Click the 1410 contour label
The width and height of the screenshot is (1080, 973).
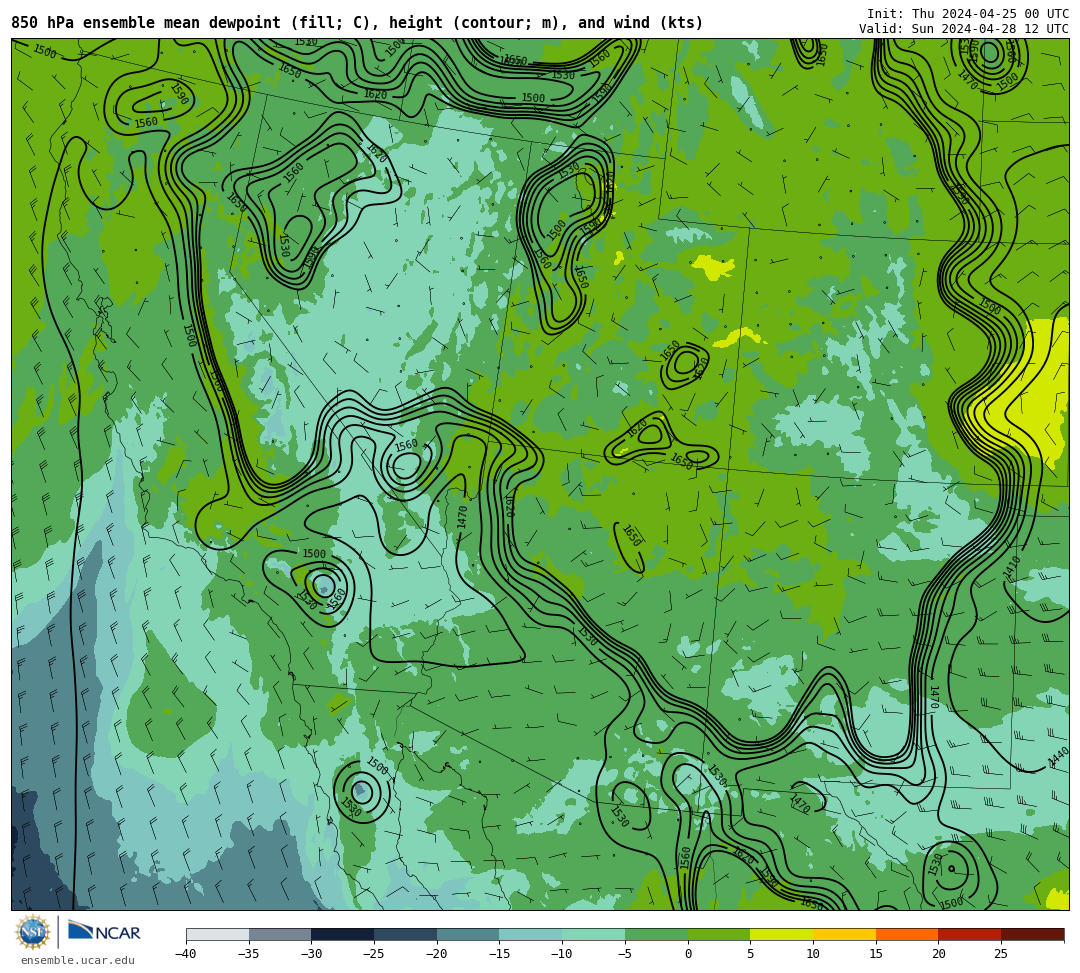(1011, 568)
